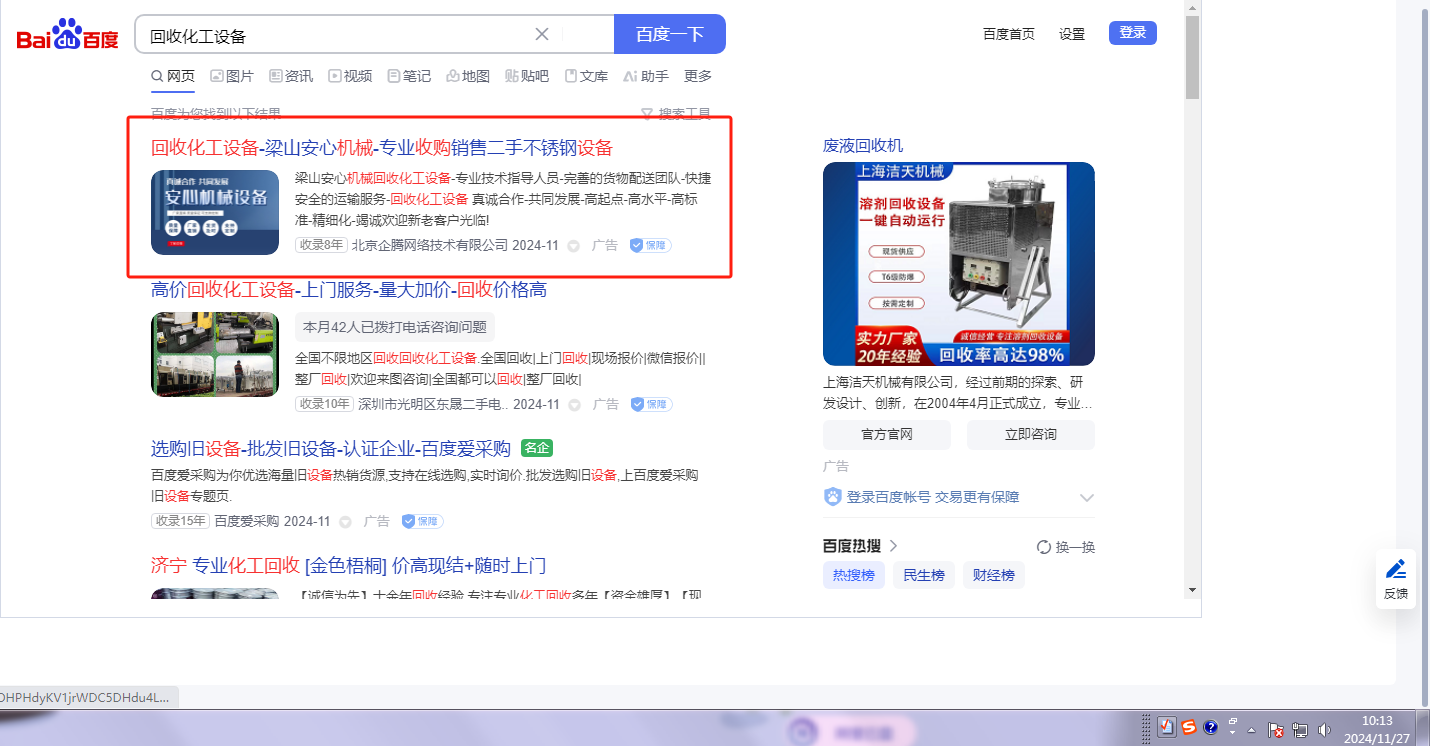Open 百度首页 link

(x=1009, y=34)
